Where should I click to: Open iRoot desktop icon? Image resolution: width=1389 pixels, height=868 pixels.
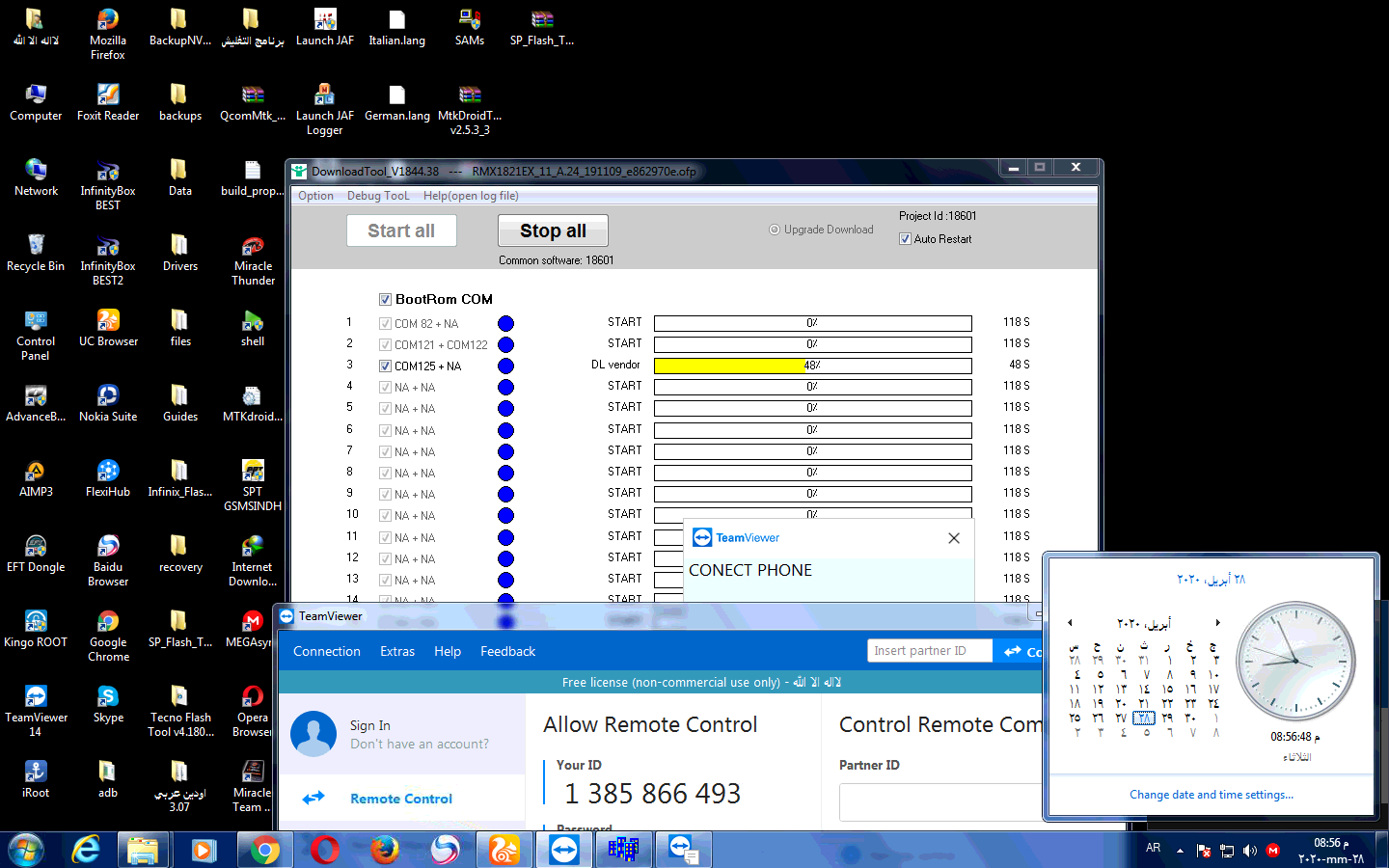[36, 779]
